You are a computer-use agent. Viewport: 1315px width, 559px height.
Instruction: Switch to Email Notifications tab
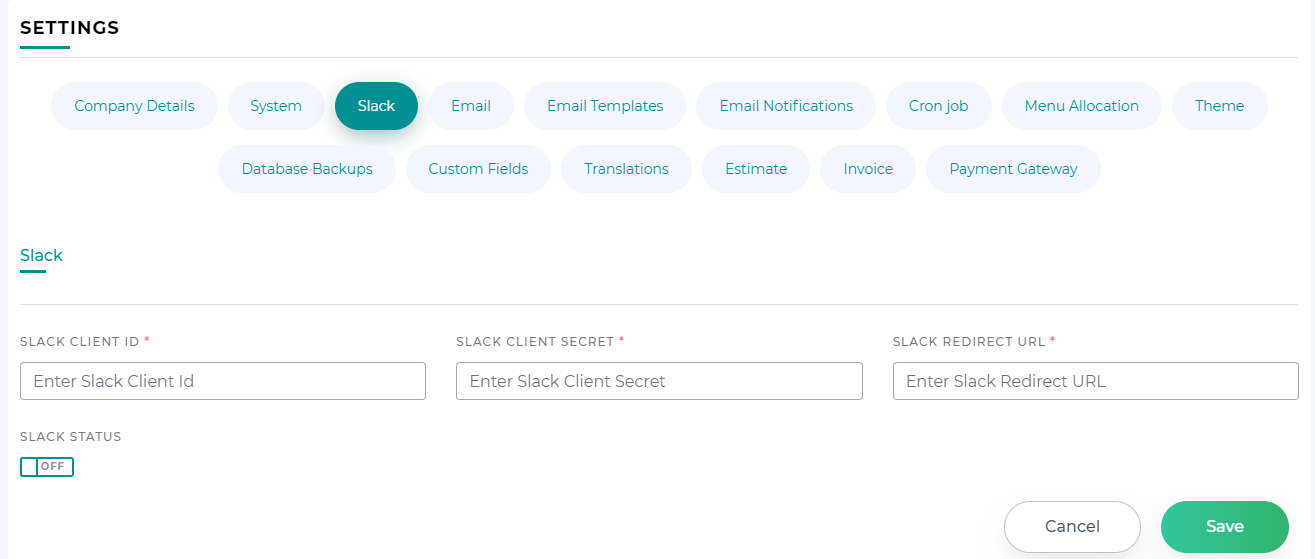coord(786,106)
